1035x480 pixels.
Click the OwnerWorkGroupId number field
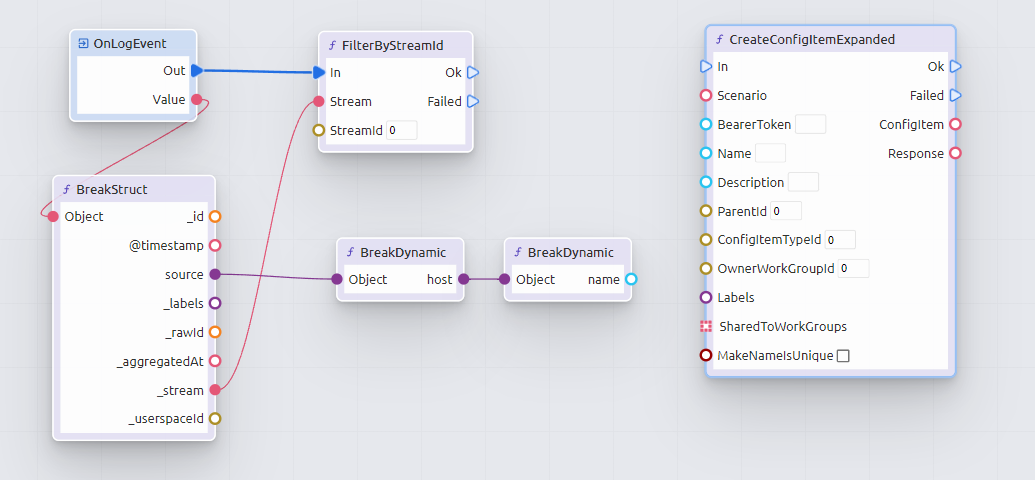(853, 269)
